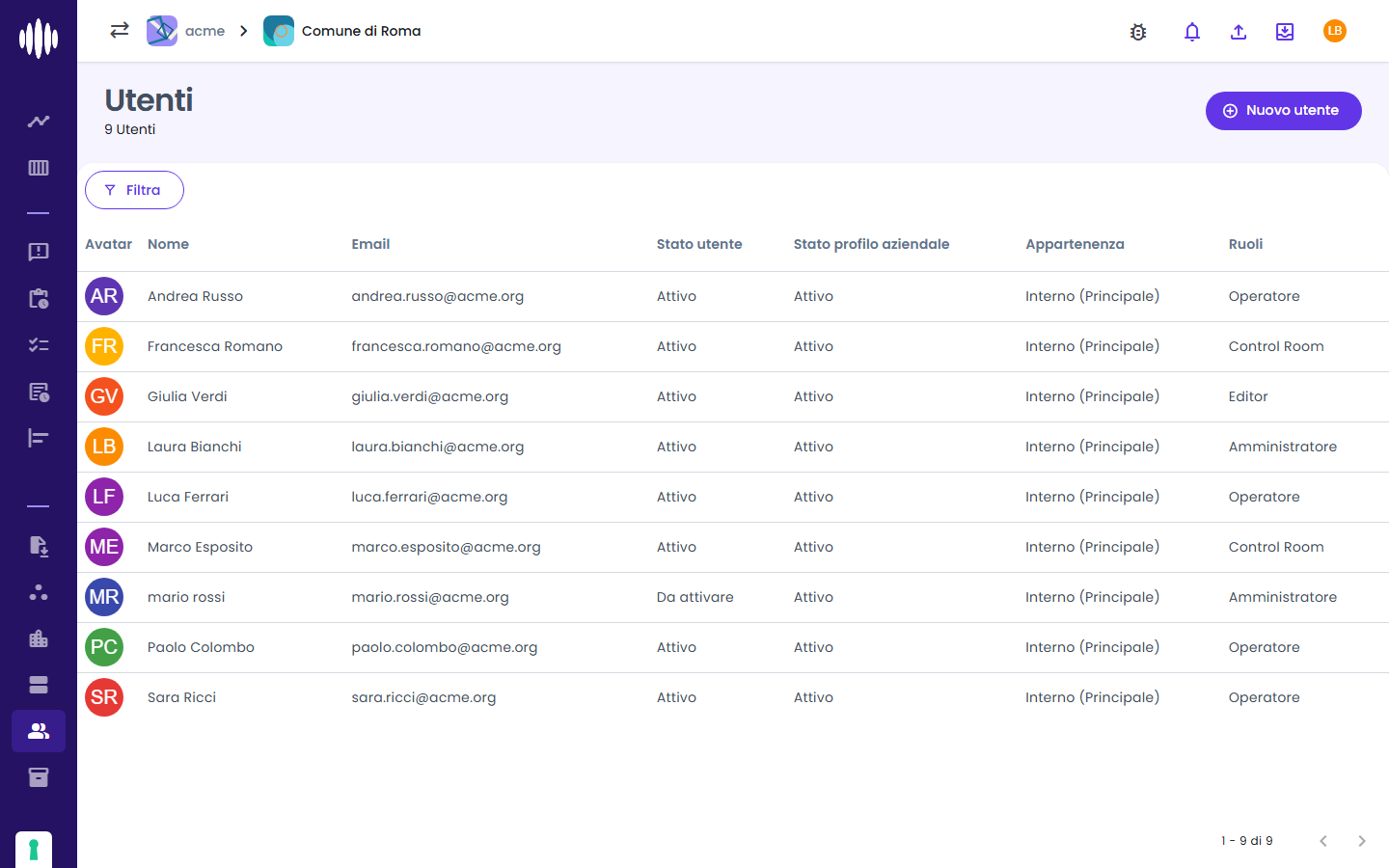Open the clipboard with clock icon
Viewport: 1389px width, 868px height.
click(x=39, y=298)
